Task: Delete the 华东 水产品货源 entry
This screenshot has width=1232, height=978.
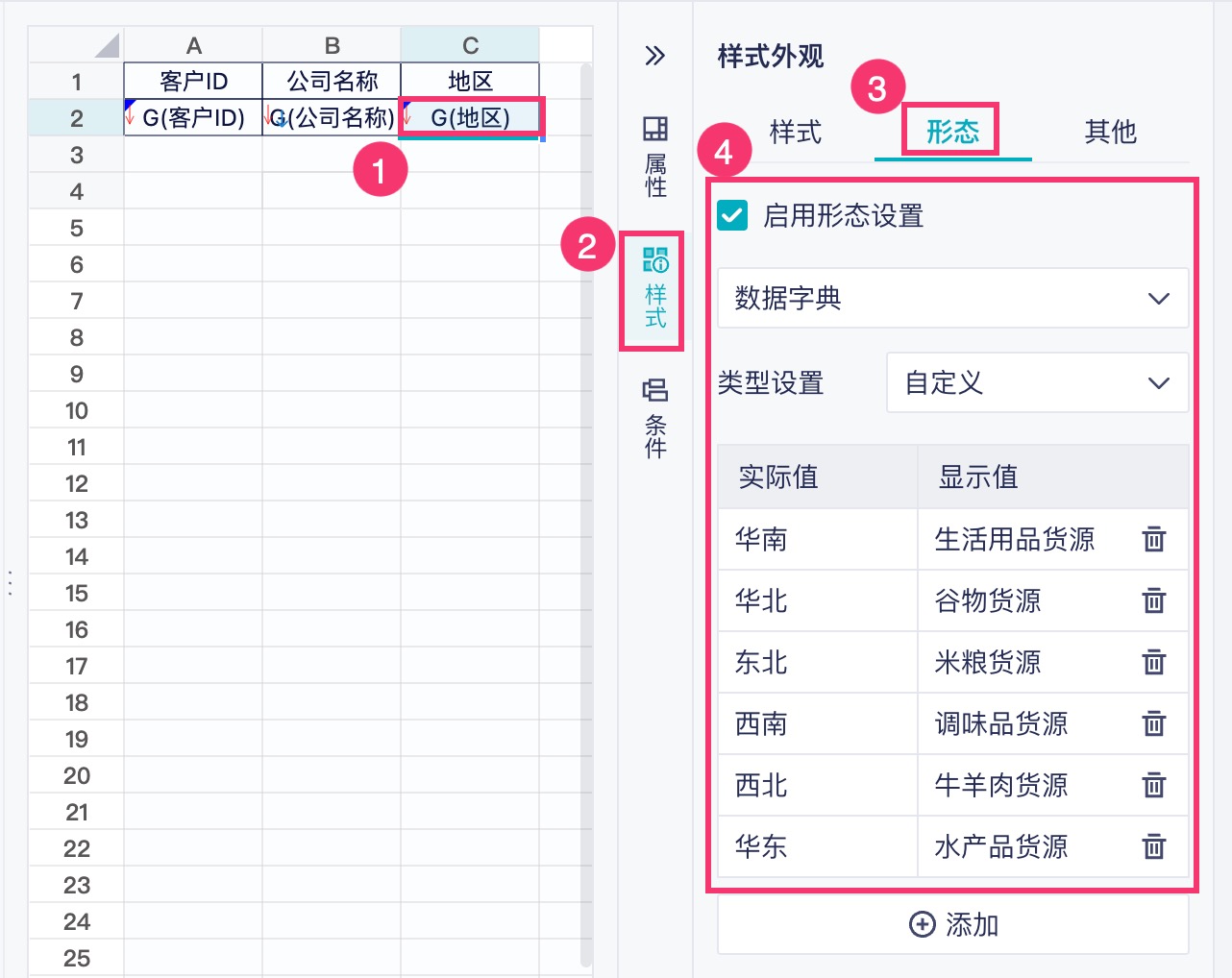Action: 1153,847
